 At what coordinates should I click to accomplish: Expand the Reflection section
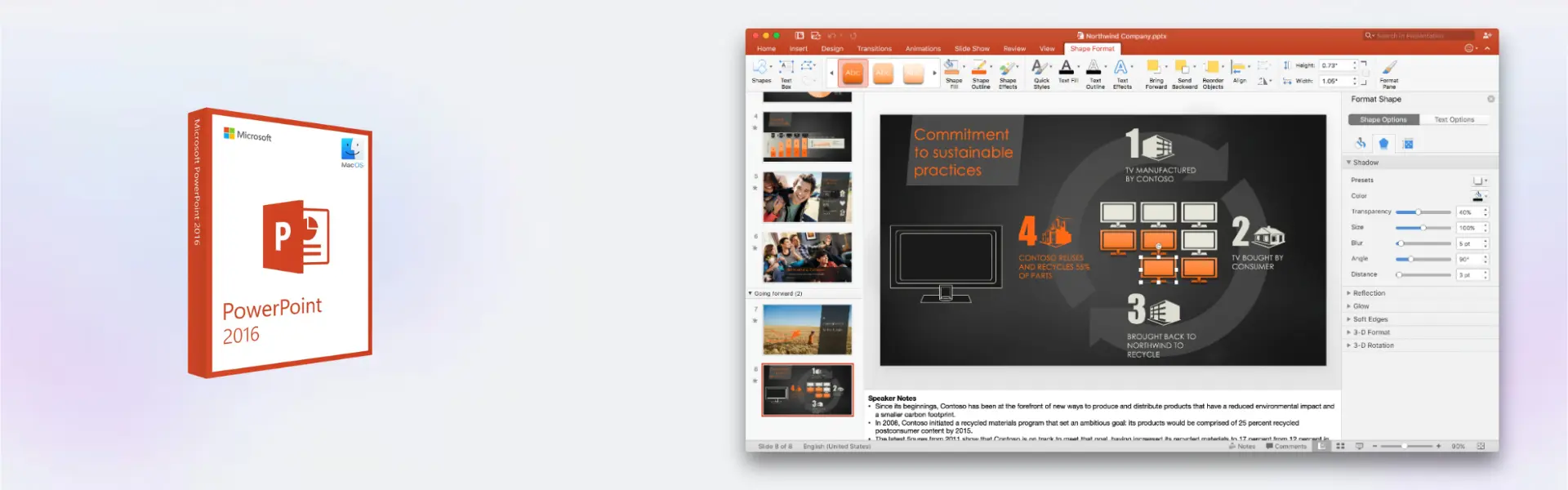[x=1348, y=293]
